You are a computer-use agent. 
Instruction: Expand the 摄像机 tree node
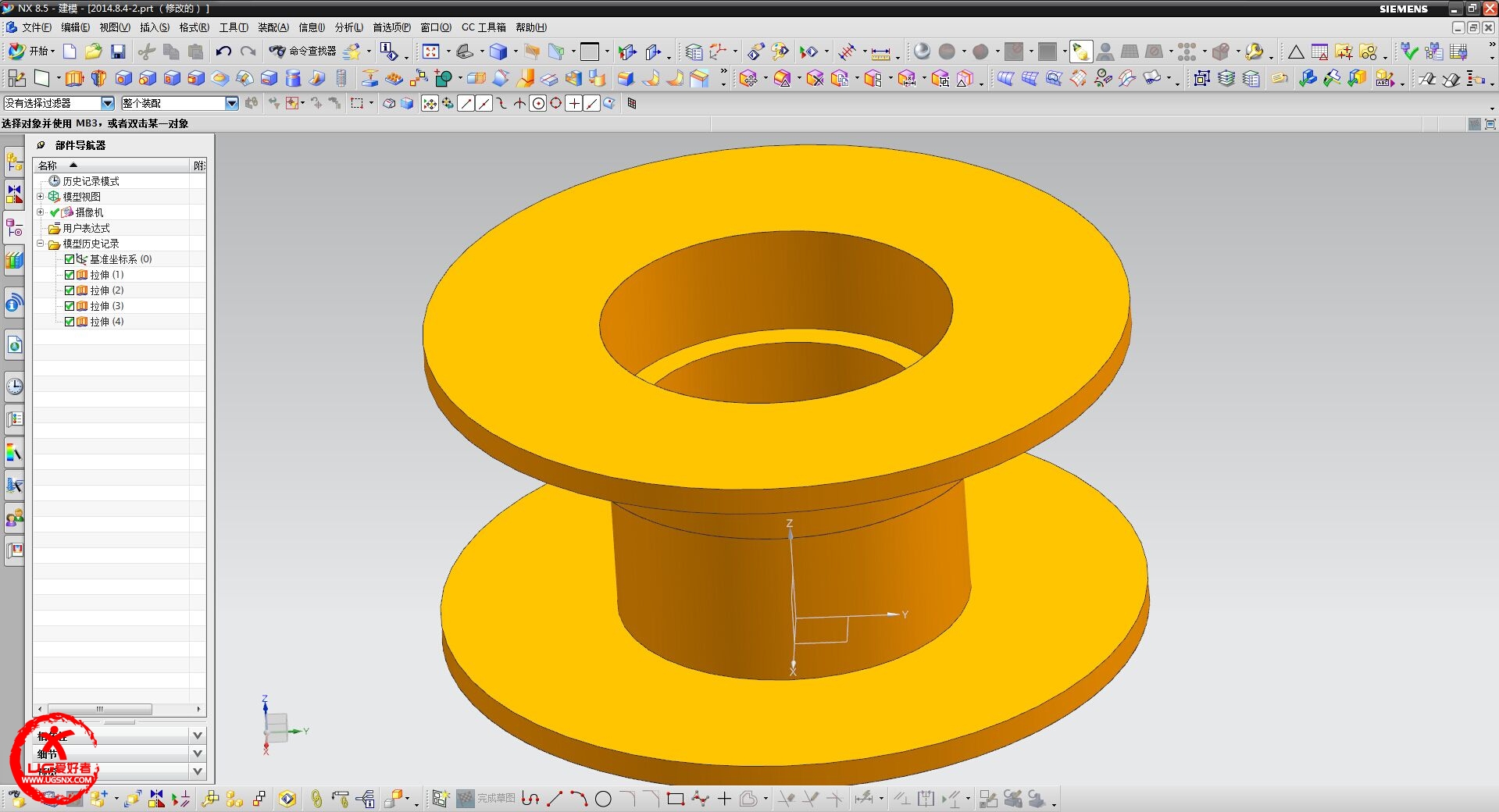click(41, 212)
